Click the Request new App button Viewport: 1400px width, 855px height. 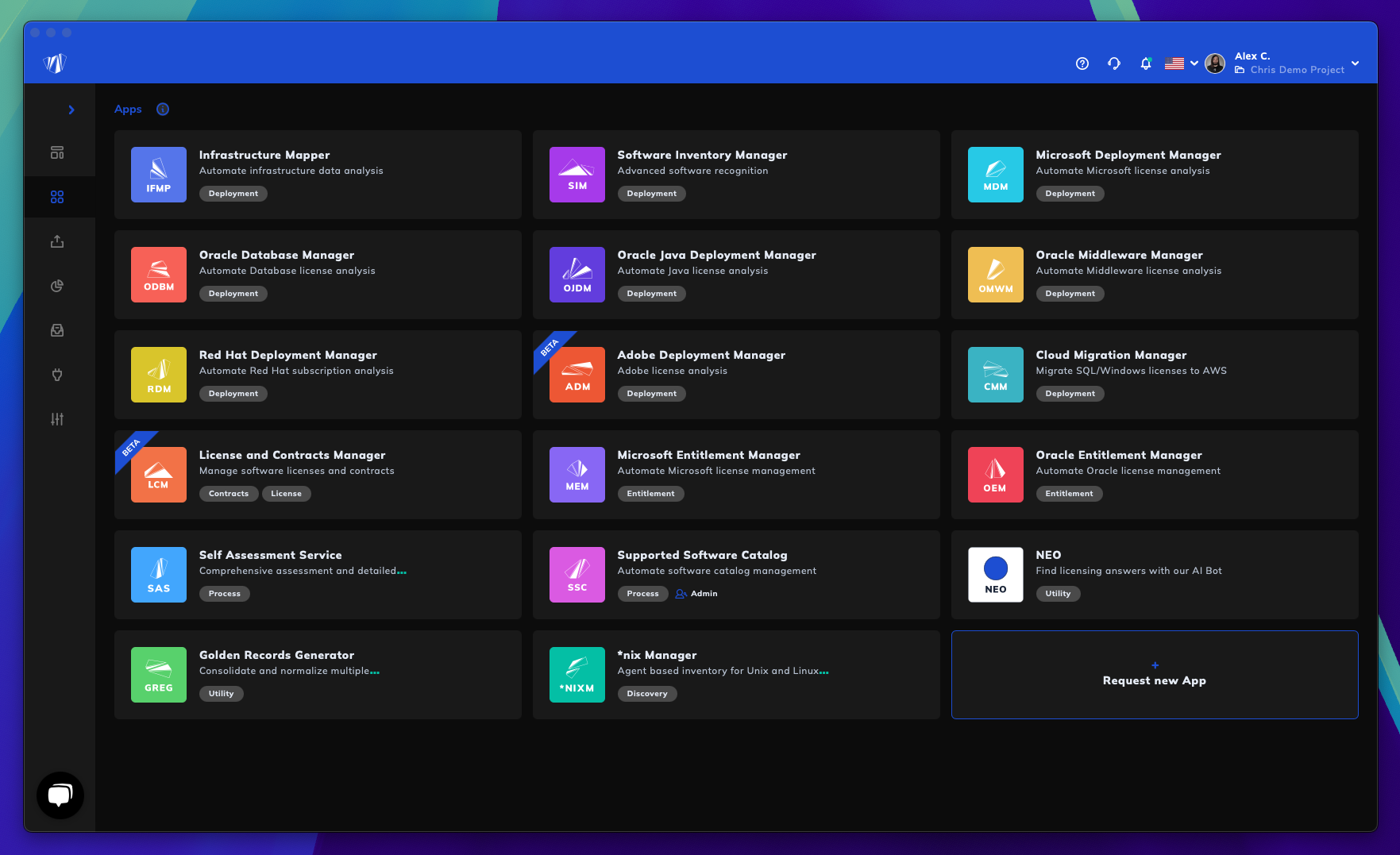1155,675
